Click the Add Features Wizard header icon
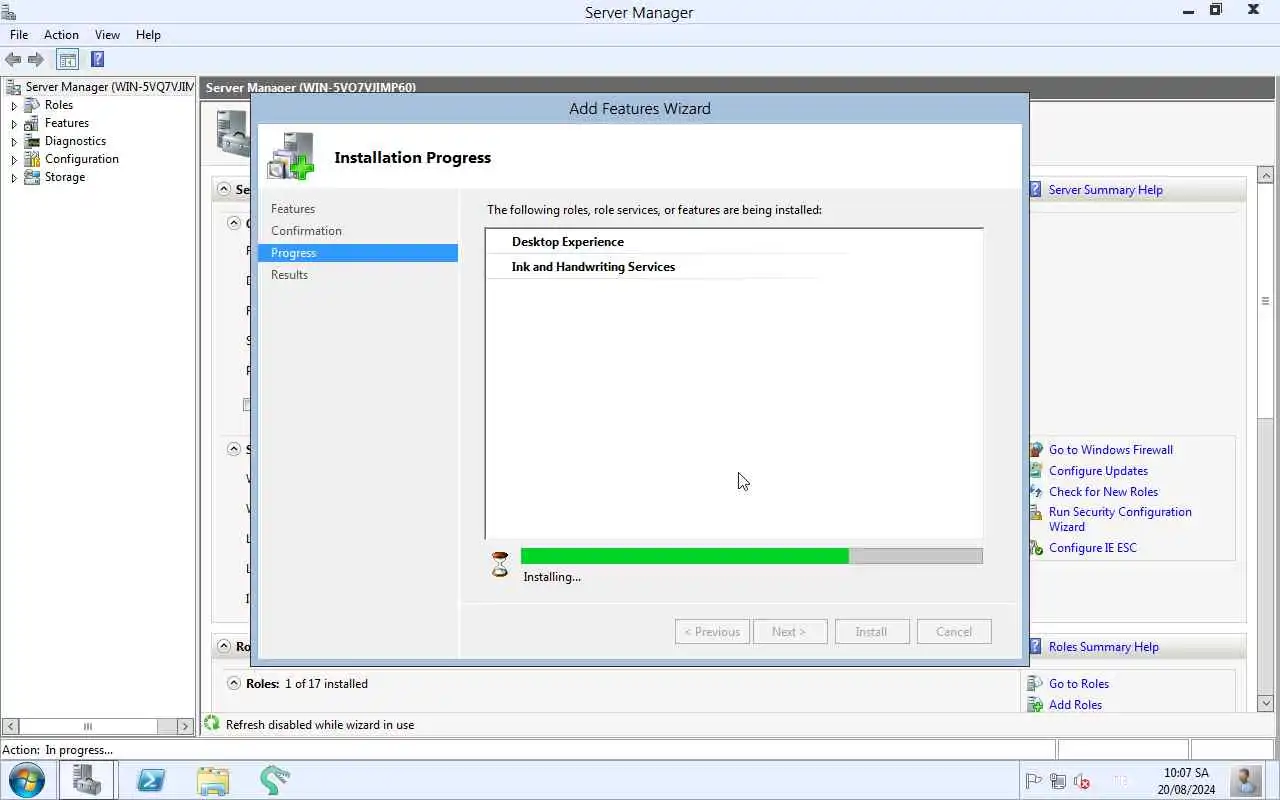 [x=291, y=156]
